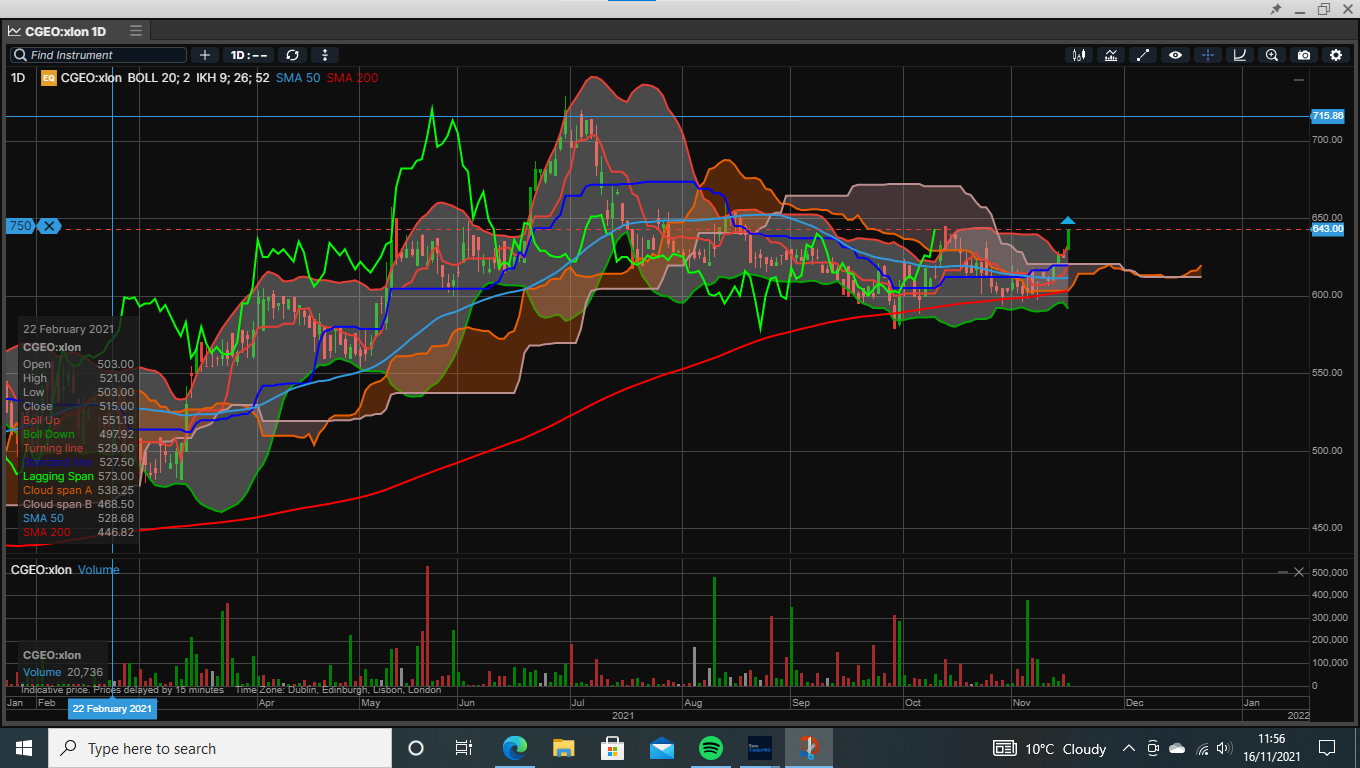Toggle the eye visibility option
The height and width of the screenshot is (768, 1360).
pyautogui.click(x=1175, y=55)
